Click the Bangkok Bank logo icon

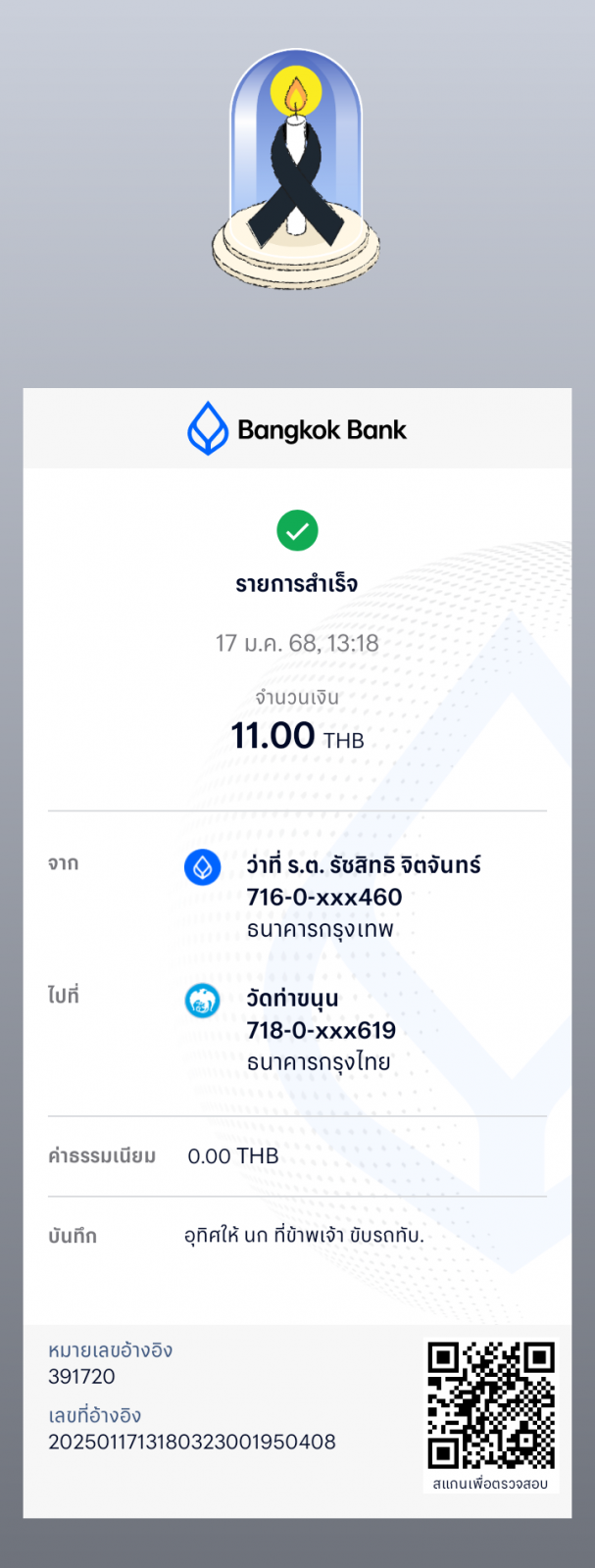207,428
